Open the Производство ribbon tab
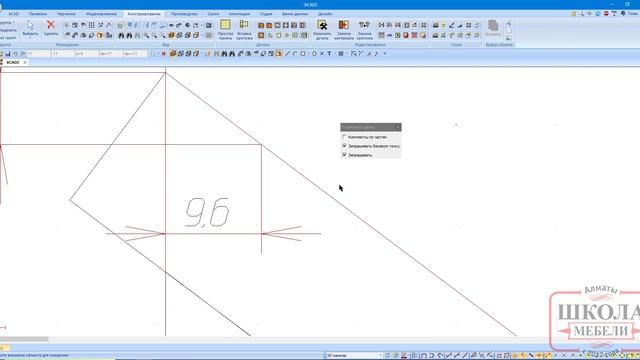Screen dimensions: 640x360 click(x=184, y=14)
